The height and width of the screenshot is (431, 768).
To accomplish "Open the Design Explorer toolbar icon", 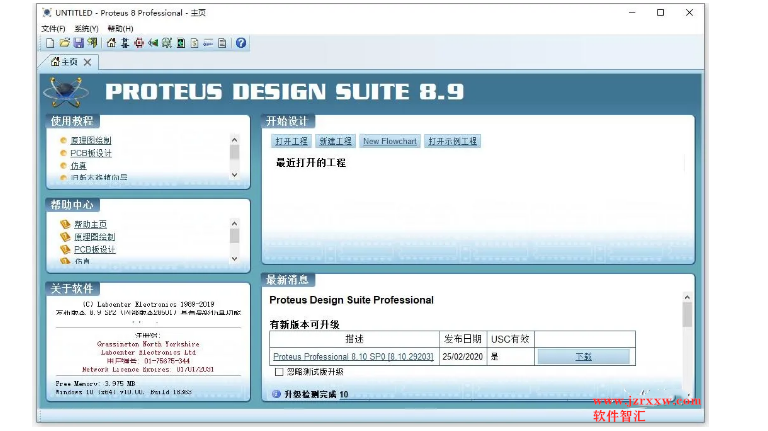I will [181, 43].
